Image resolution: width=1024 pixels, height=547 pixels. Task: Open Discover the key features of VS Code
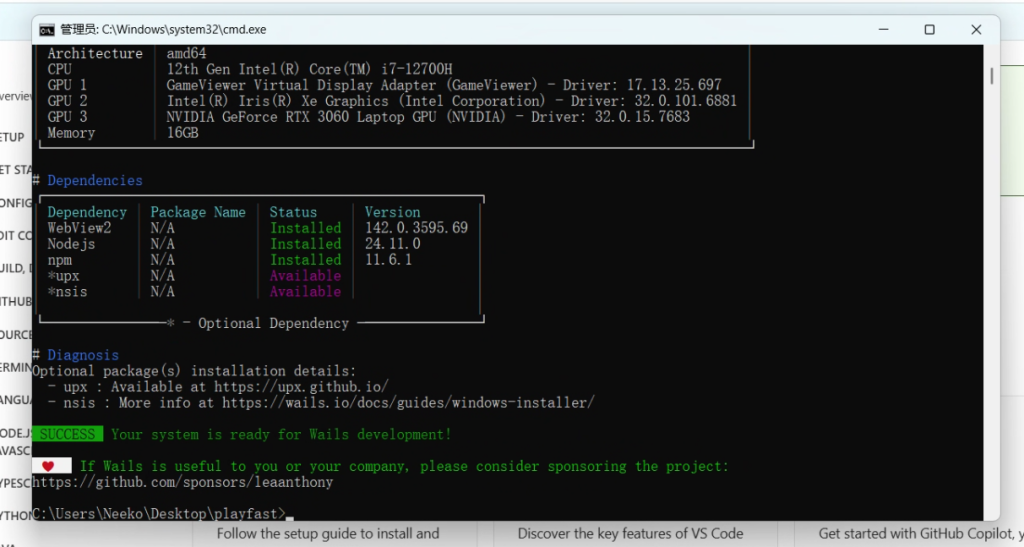631,534
